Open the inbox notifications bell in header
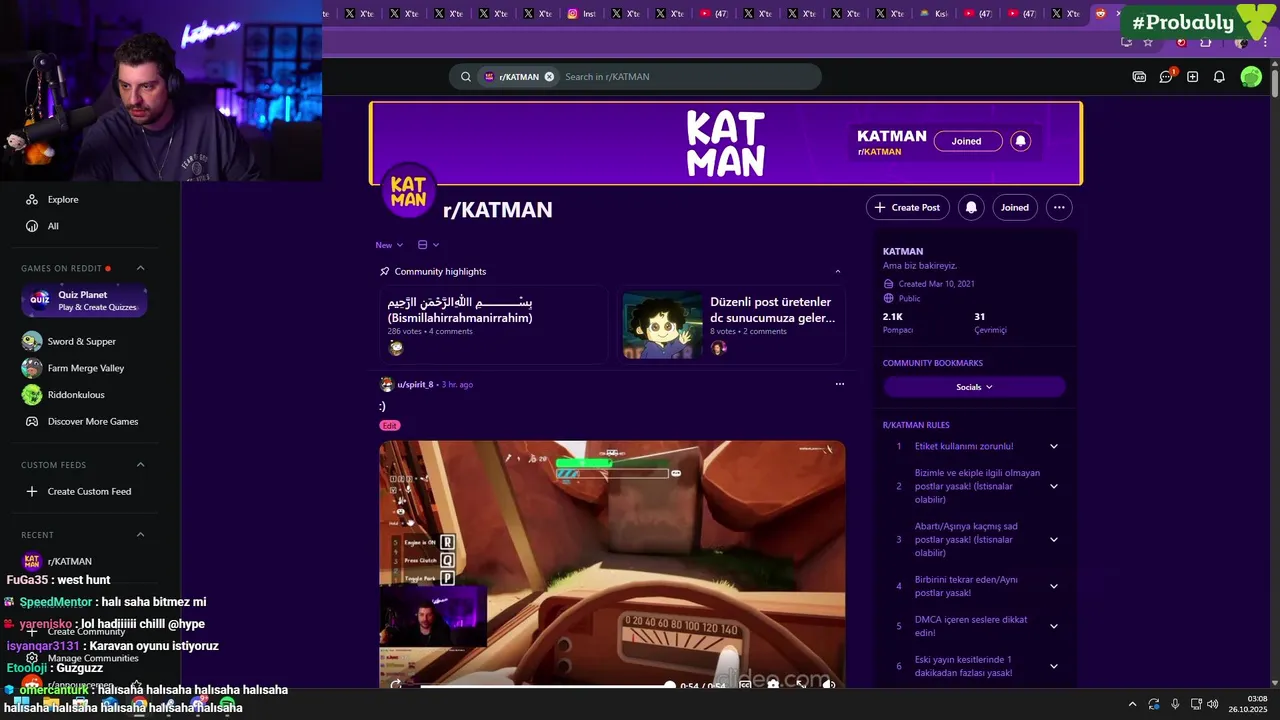1280x720 pixels. pyautogui.click(x=1219, y=77)
